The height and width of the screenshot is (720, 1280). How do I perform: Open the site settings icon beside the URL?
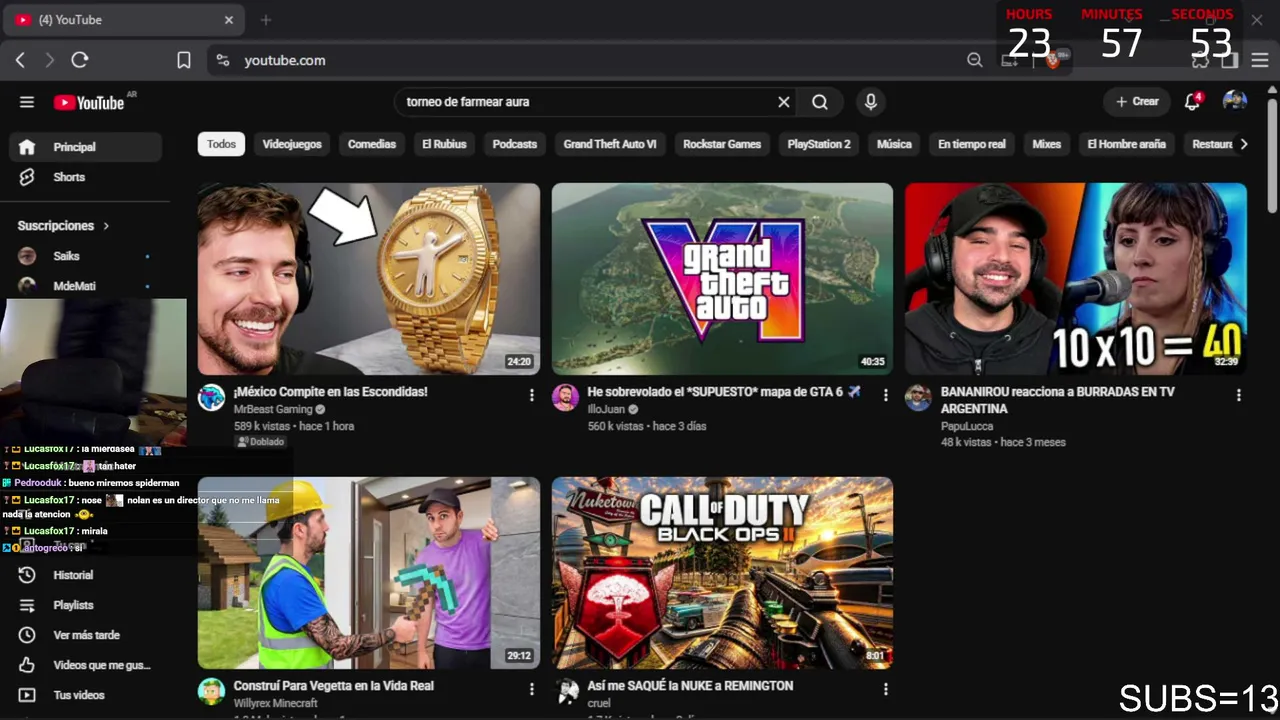coord(222,60)
